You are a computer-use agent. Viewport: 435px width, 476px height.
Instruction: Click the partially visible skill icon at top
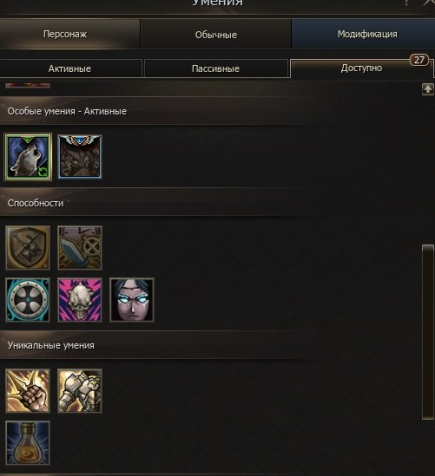(x=28, y=85)
